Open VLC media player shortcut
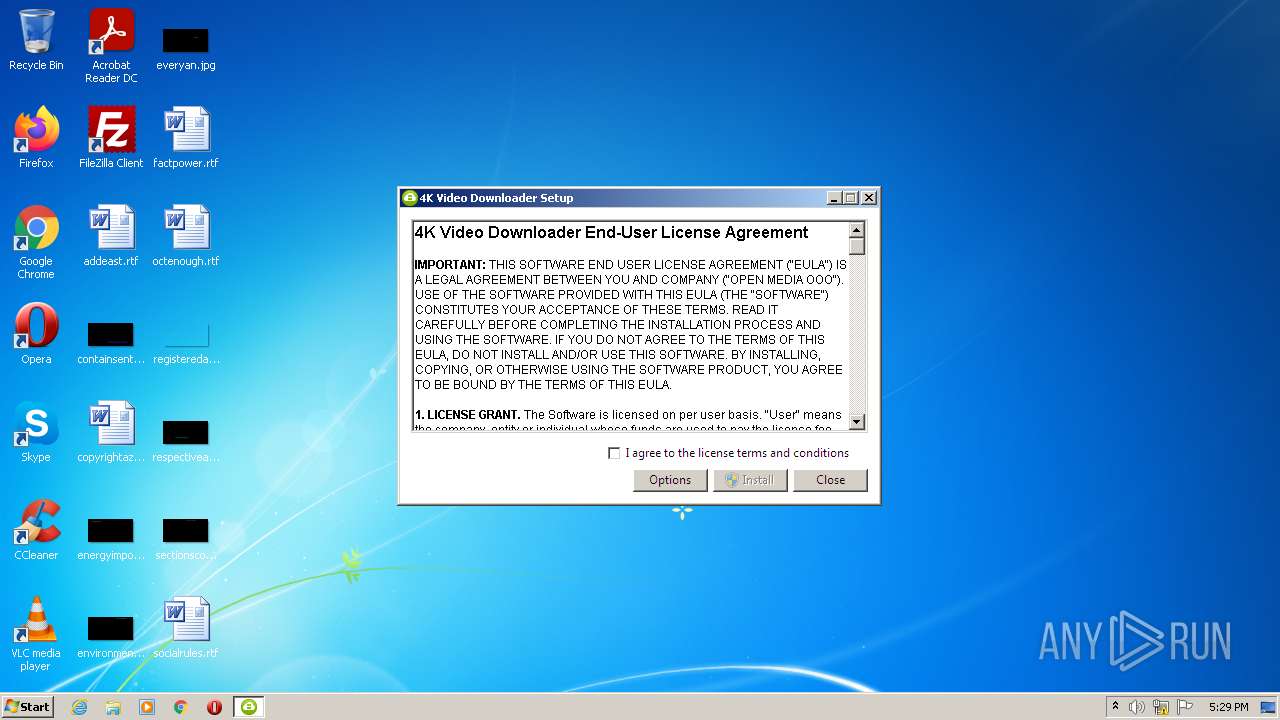The width and height of the screenshot is (1280, 720). 36,634
